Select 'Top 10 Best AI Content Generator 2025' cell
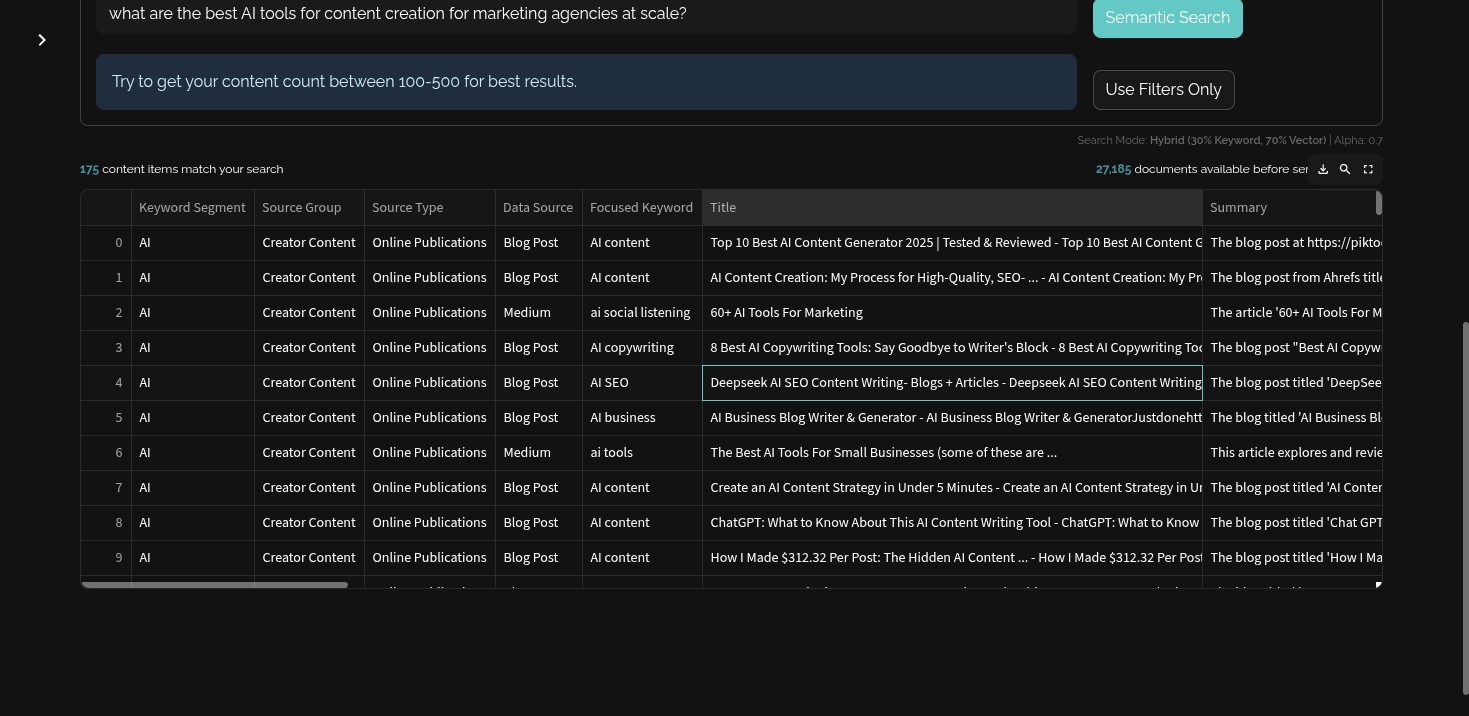Image resolution: width=1469 pixels, height=716 pixels. pyautogui.click(x=952, y=243)
